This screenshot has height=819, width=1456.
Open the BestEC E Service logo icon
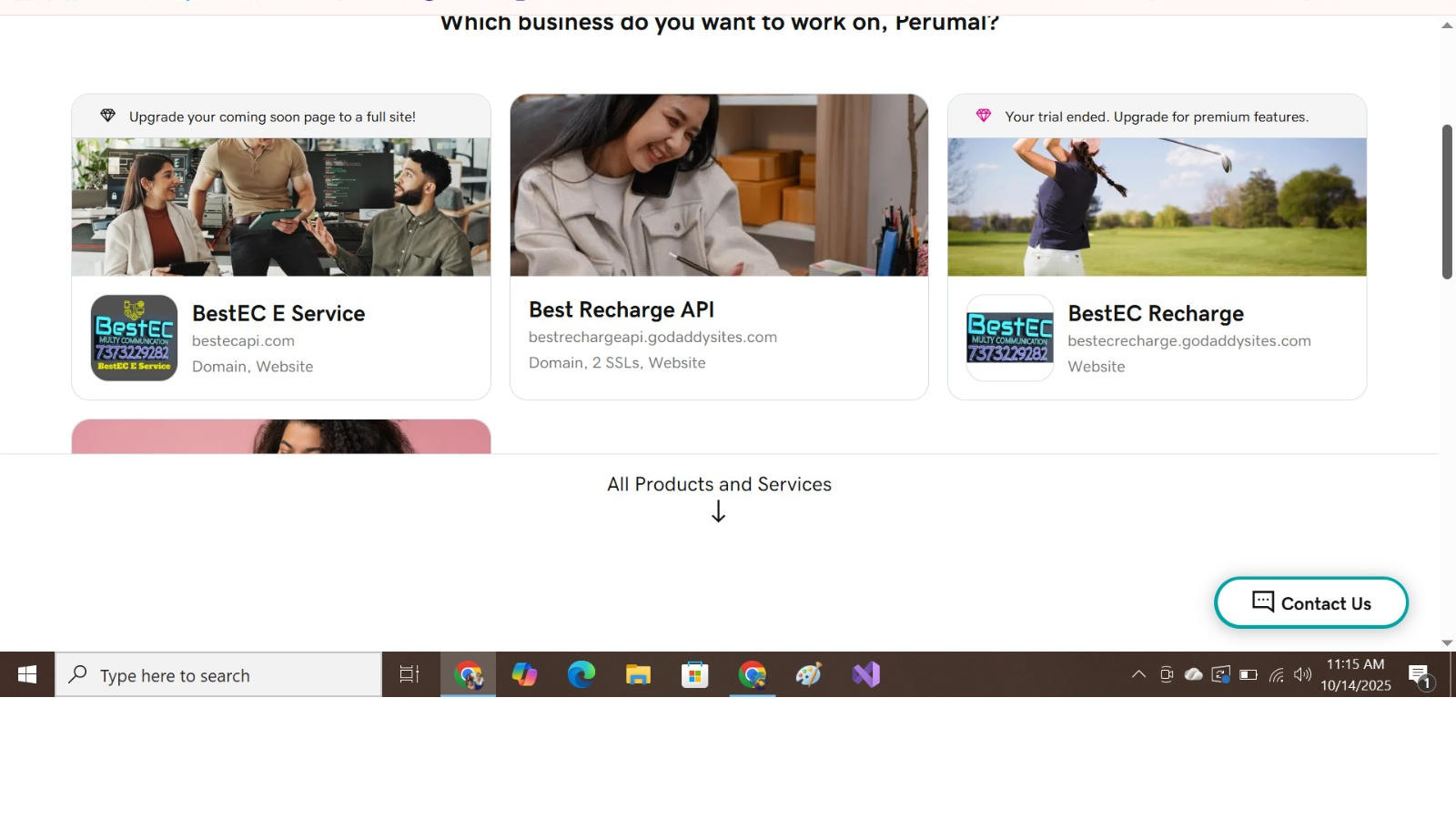tap(134, 338)
